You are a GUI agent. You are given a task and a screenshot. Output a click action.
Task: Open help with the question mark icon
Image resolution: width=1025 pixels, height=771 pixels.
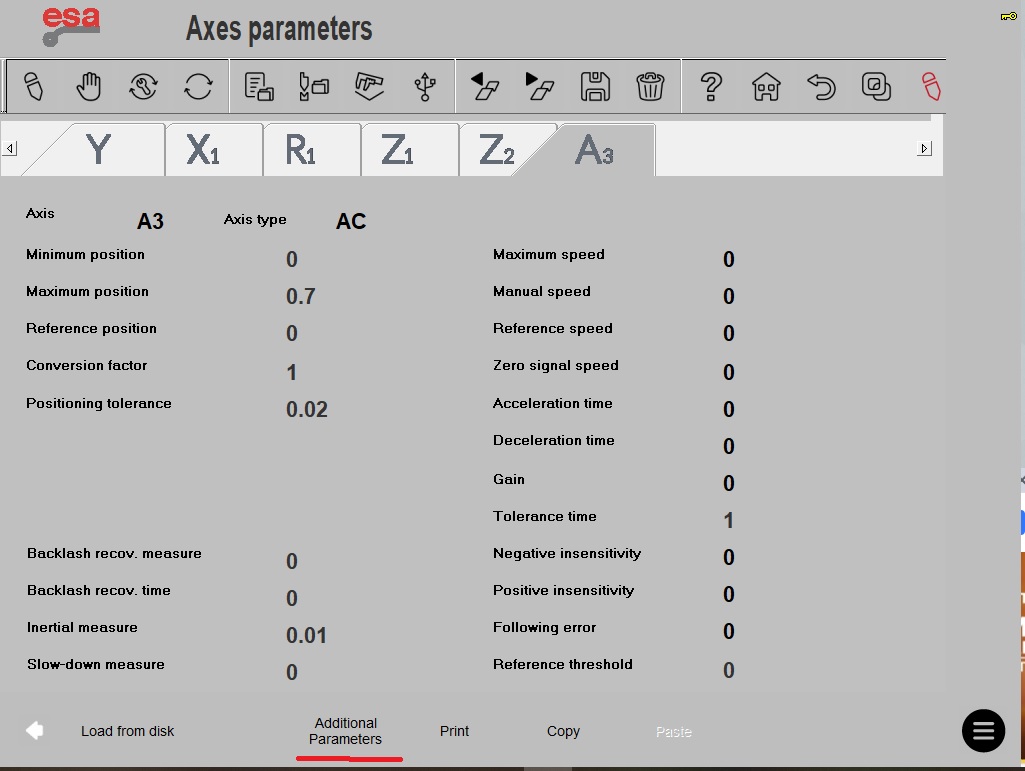click(x=711, y=86)
